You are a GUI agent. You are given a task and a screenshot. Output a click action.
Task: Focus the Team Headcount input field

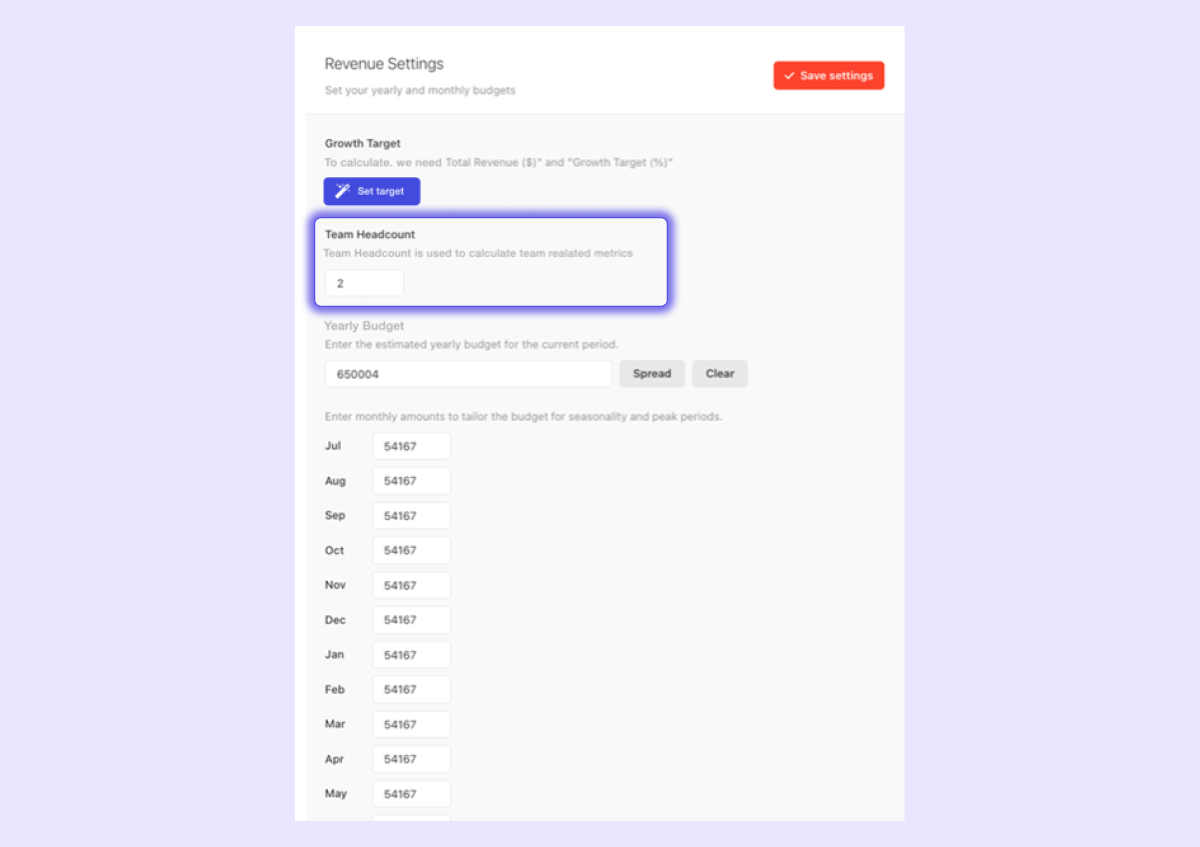[364, 283]
